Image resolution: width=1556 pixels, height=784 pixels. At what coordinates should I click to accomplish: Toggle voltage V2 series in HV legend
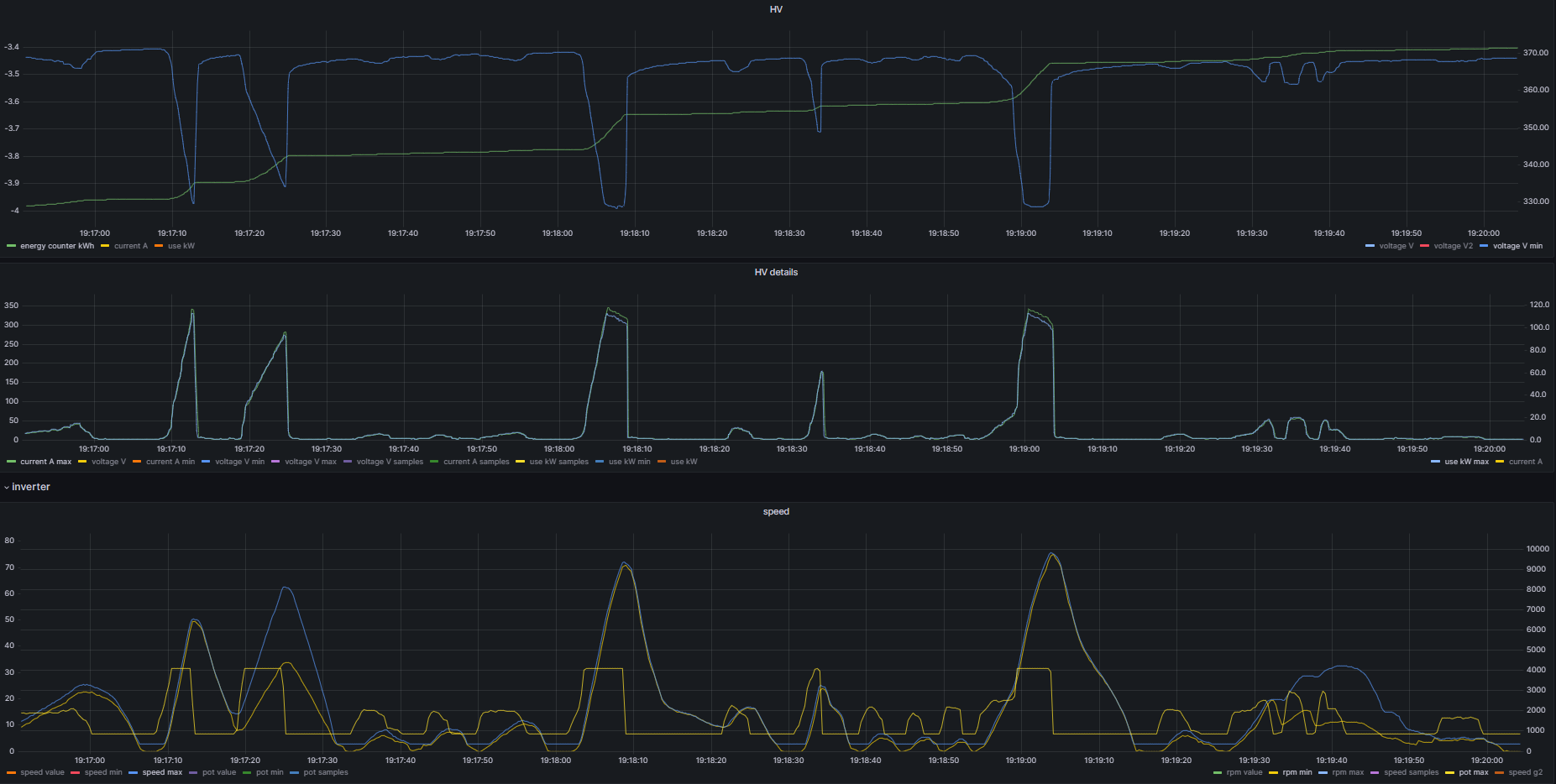(x=1453, y=246)
